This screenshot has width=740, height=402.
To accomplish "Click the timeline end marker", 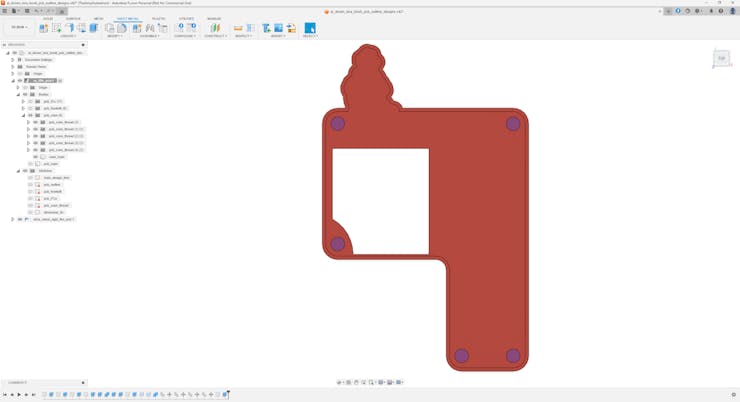I will [x=228, y=394].
